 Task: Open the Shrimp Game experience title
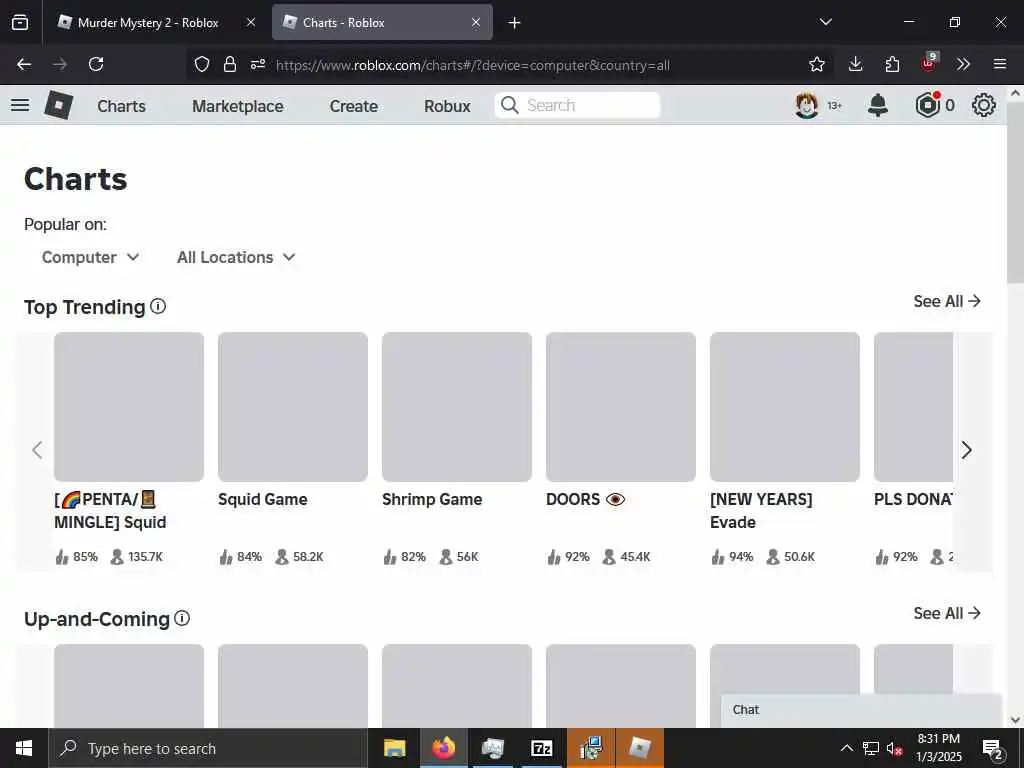(432, 500)
